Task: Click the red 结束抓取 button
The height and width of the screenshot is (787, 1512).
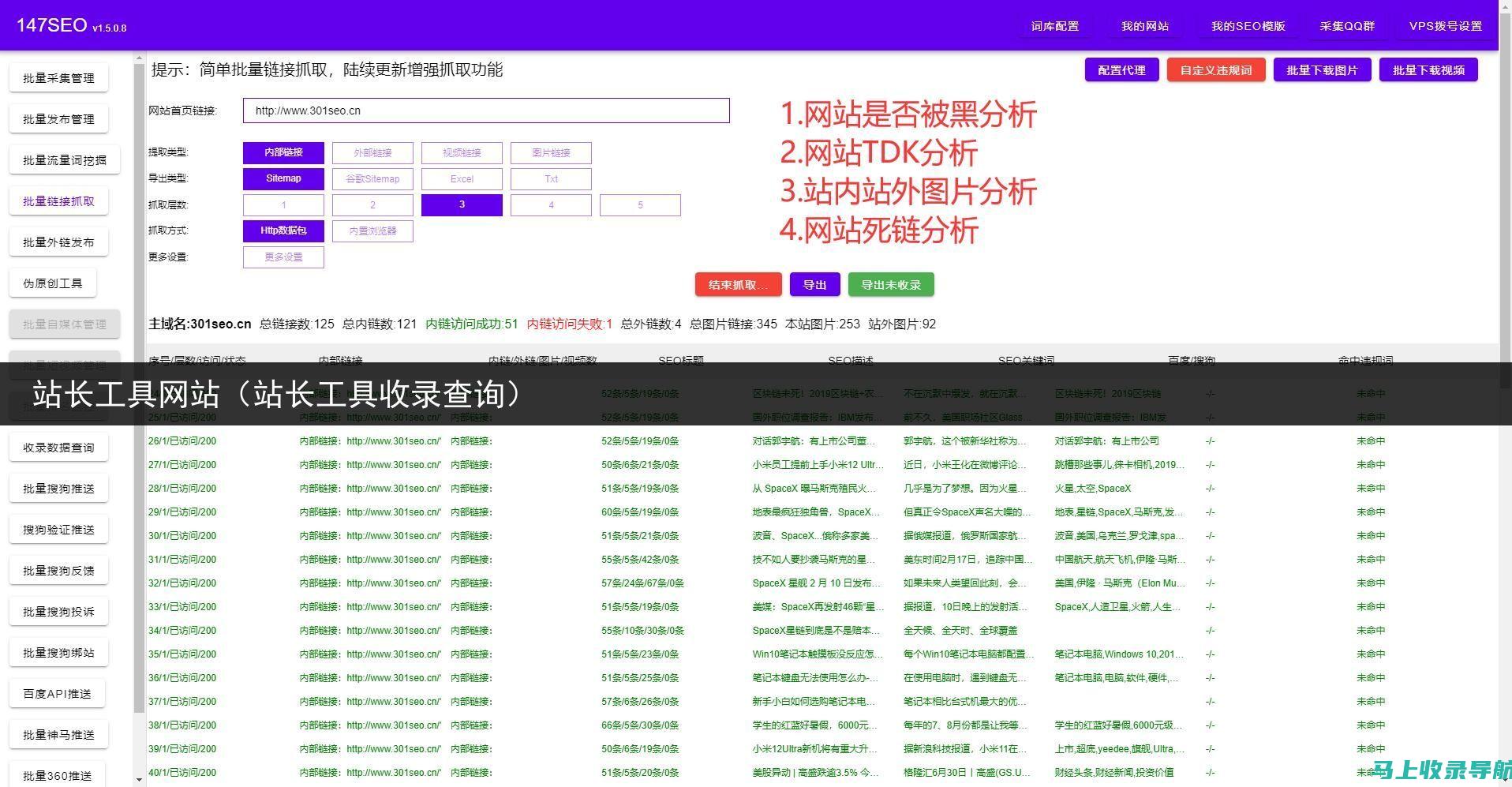Action: (x=738, y=285)
